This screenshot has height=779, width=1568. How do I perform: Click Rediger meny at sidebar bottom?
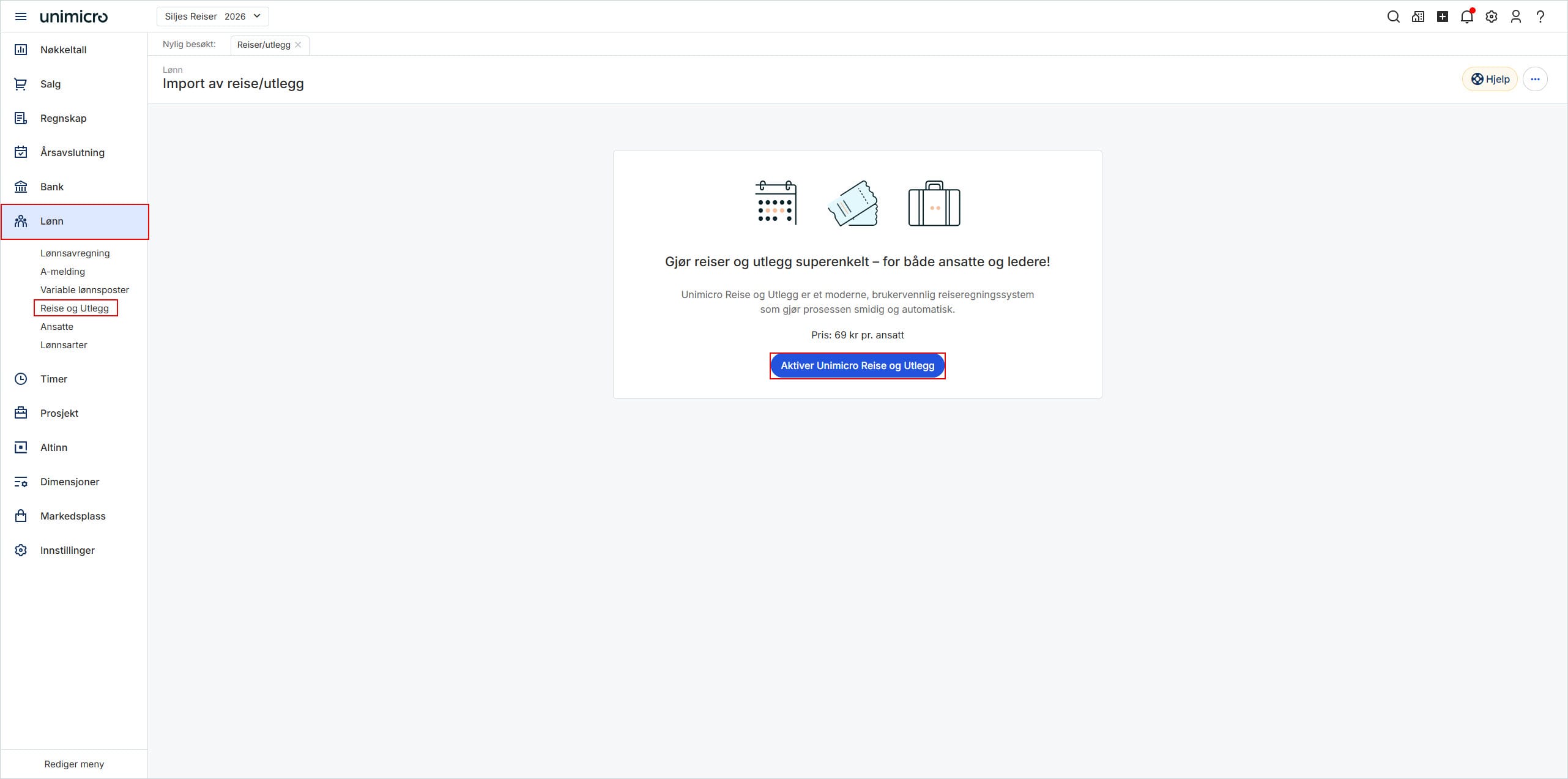click(x=74, y=764)
